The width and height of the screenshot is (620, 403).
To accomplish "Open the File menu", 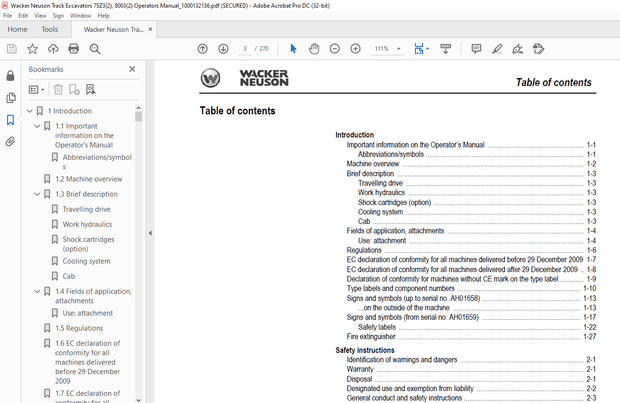I will click(8, 16).
